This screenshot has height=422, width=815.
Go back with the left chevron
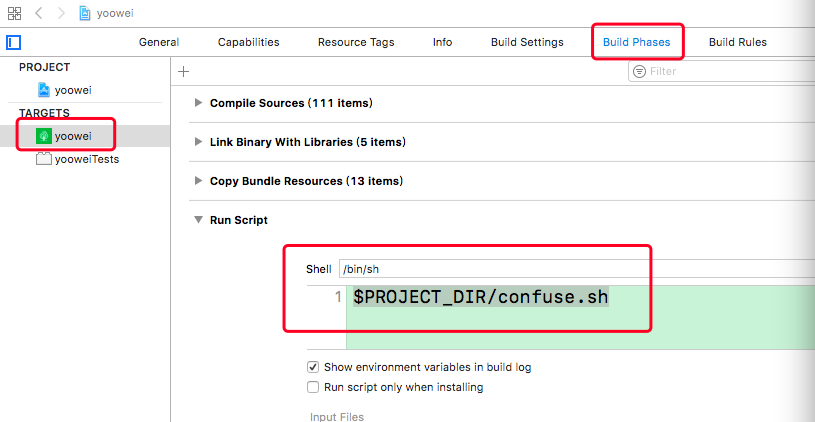(x=38, y=13)
